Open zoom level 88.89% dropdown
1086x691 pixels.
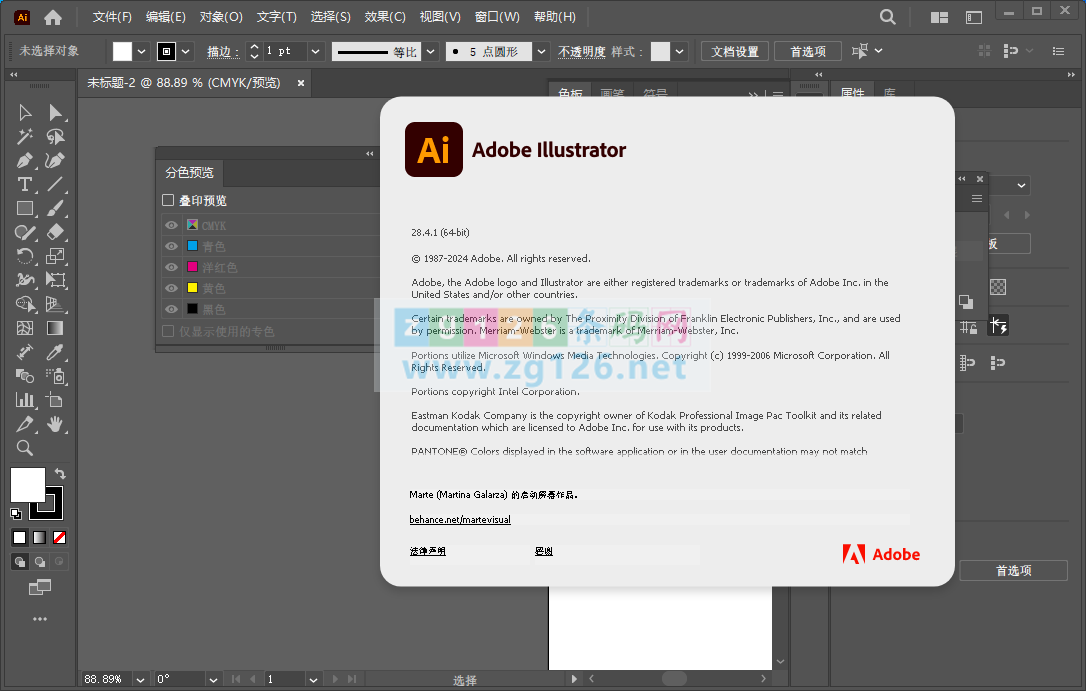[x=140, y=679]
